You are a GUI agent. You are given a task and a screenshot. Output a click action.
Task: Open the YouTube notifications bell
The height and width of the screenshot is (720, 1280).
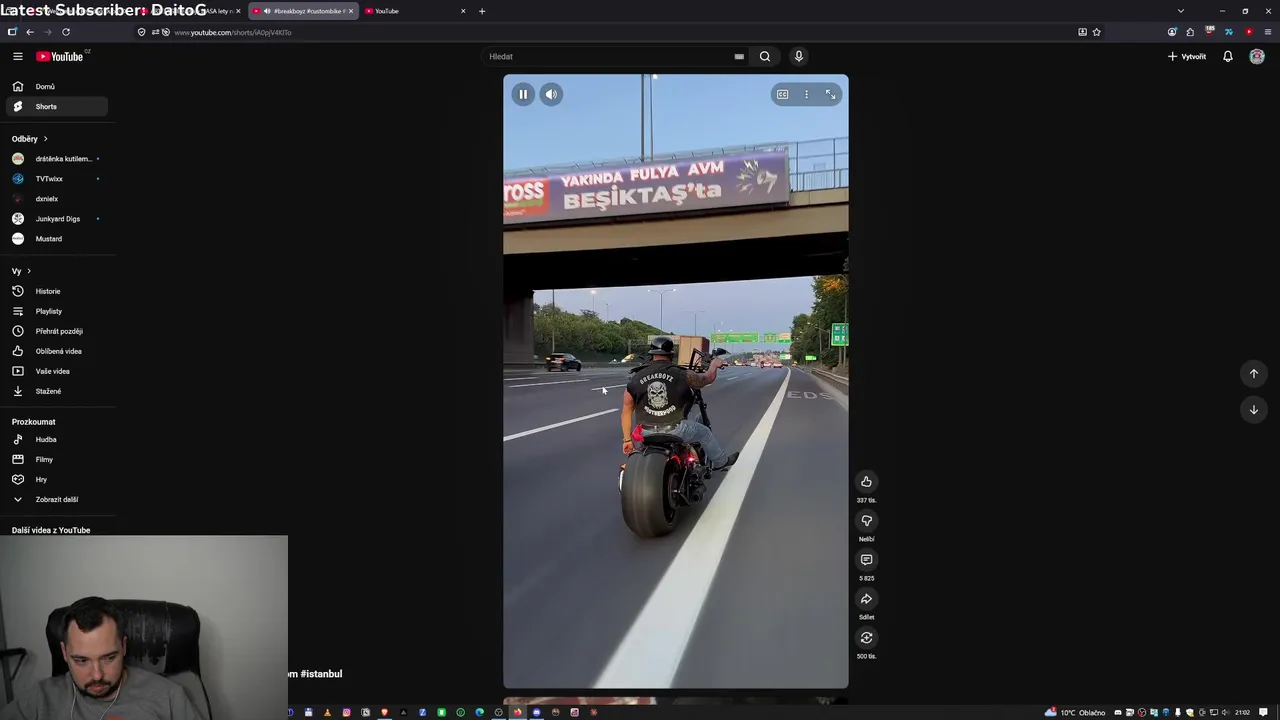pyautogui.click(x=1228, y=56)
